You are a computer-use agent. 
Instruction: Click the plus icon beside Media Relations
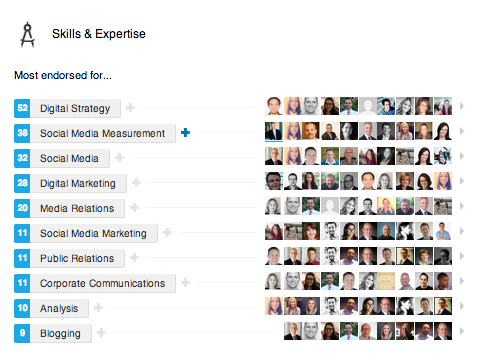click(134, 208)
